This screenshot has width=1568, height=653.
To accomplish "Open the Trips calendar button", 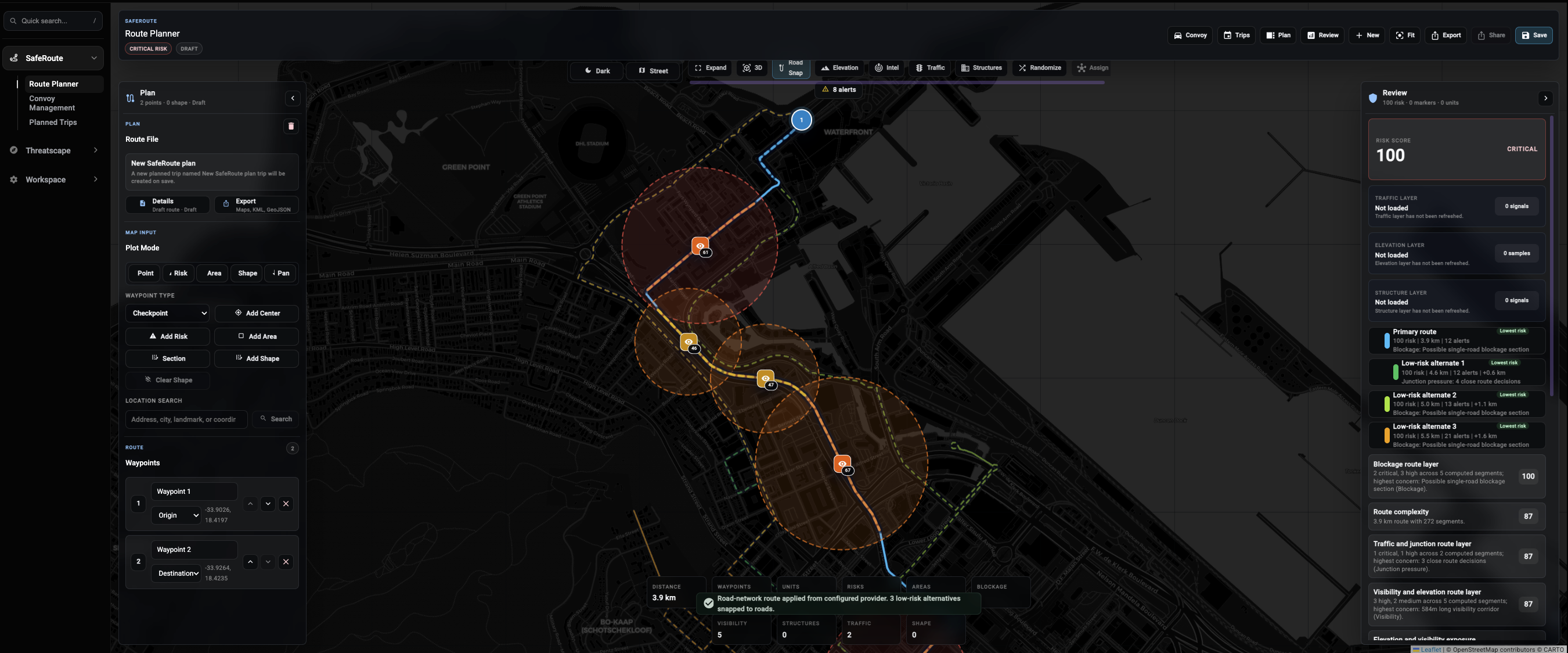I will [1237, 35].
